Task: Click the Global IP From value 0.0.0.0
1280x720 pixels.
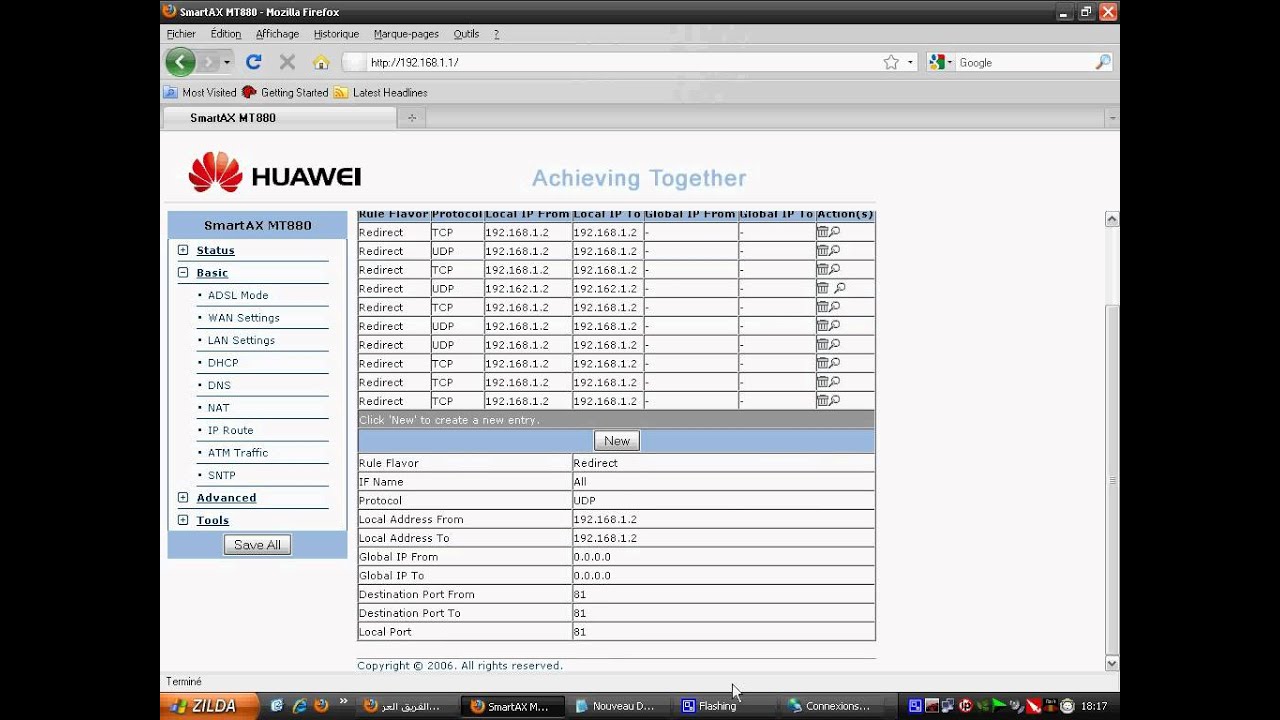Action: (x=592, y=557)
